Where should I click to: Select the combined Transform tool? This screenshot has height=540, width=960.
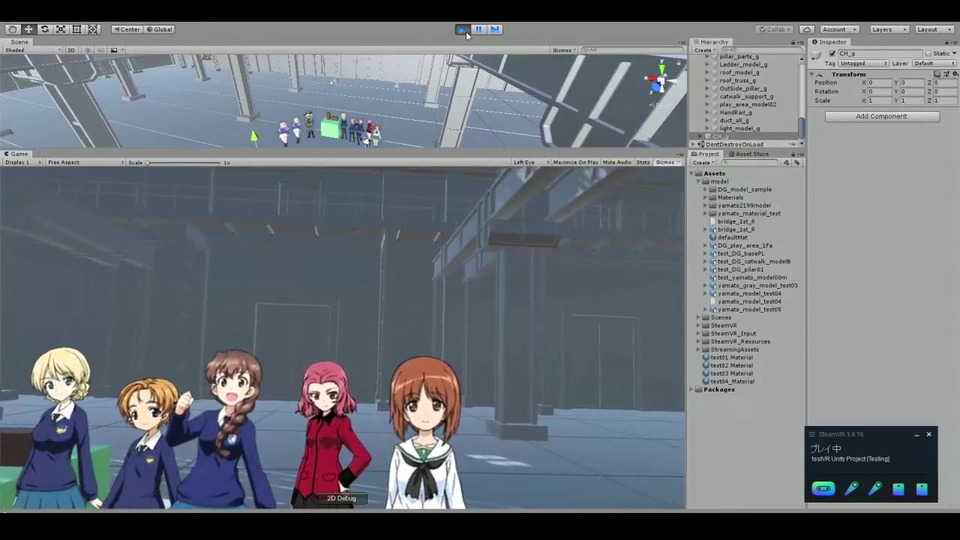[93, 29]
